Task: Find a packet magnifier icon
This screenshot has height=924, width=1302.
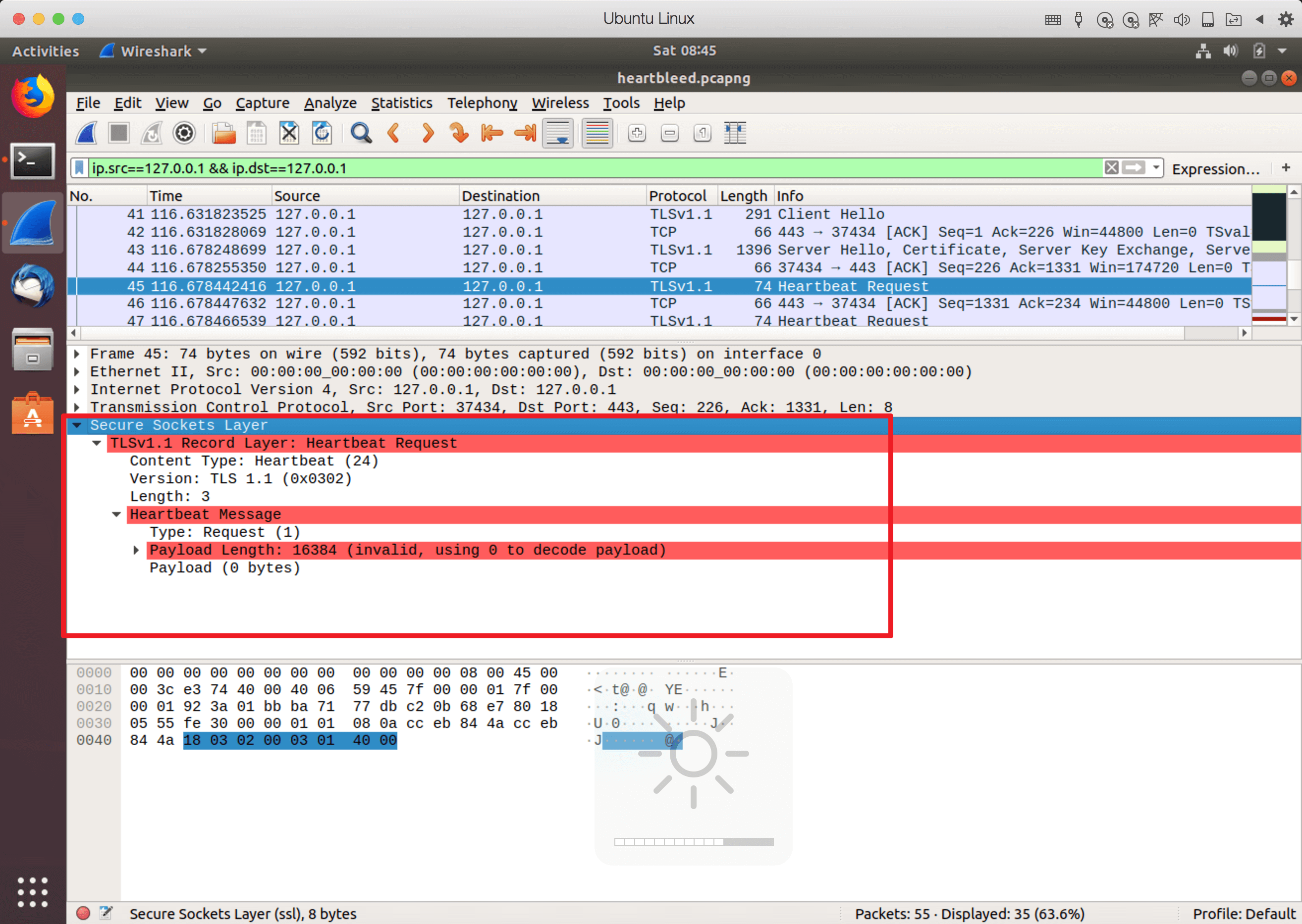Action: point(361,134)
